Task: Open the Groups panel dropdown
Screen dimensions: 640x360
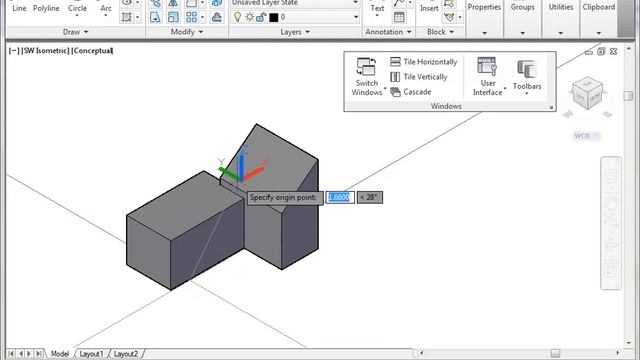Action: pos(522,33)
